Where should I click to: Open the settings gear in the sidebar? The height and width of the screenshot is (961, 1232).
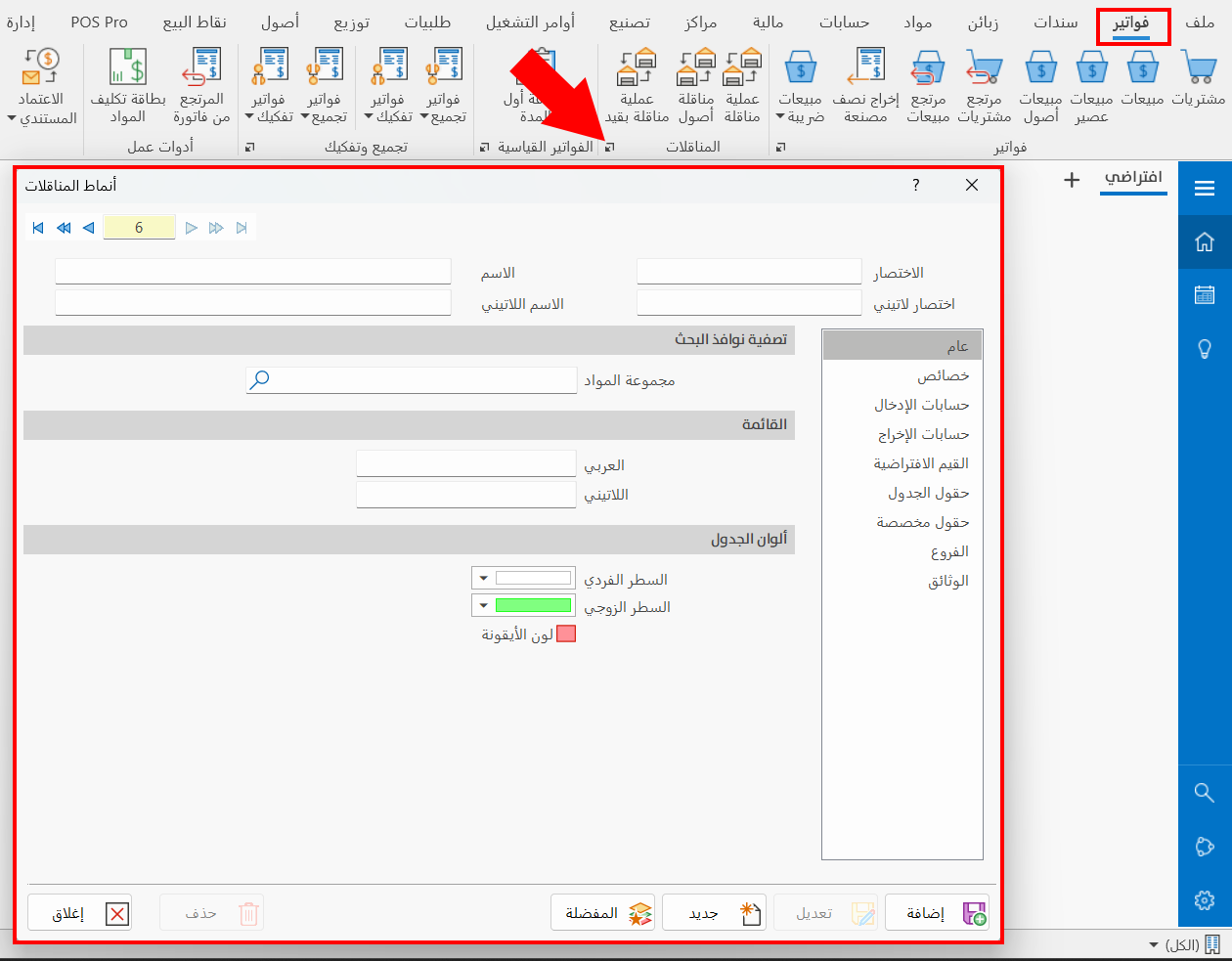tap(1205, 899)
